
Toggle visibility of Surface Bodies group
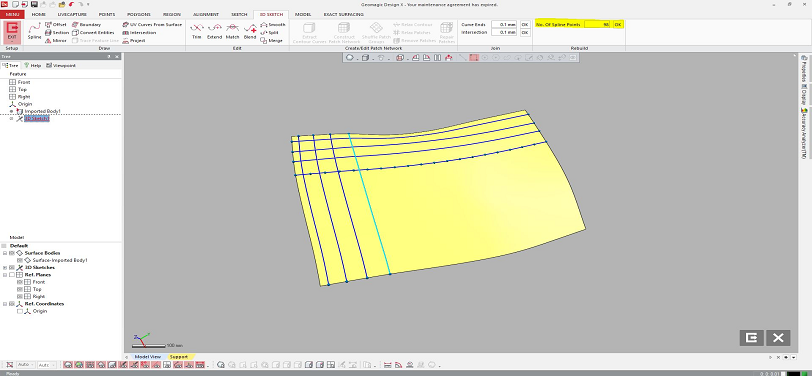click(12, 253)
